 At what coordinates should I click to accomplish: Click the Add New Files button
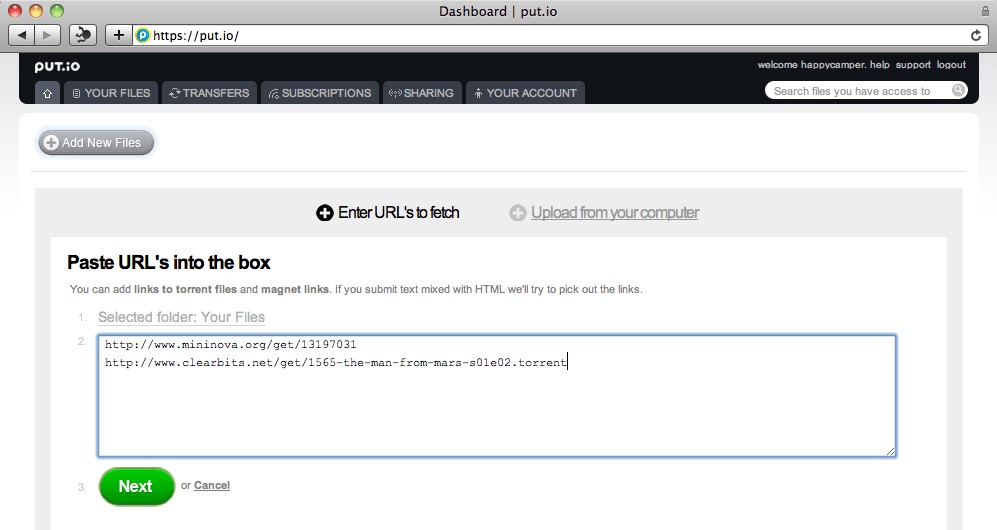96,142
